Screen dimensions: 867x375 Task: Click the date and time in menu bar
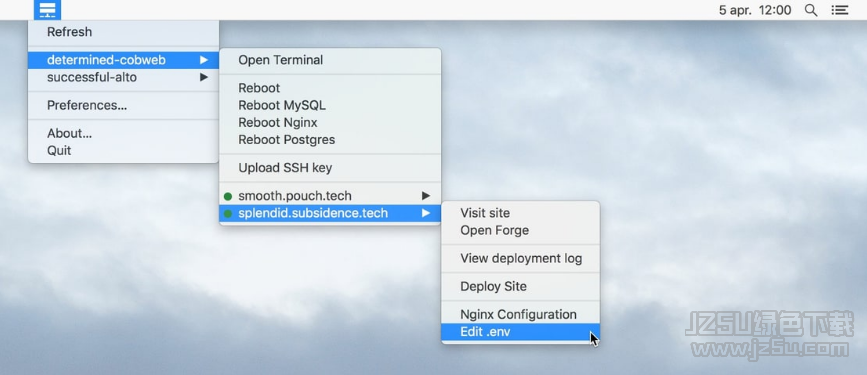(755, 10)
